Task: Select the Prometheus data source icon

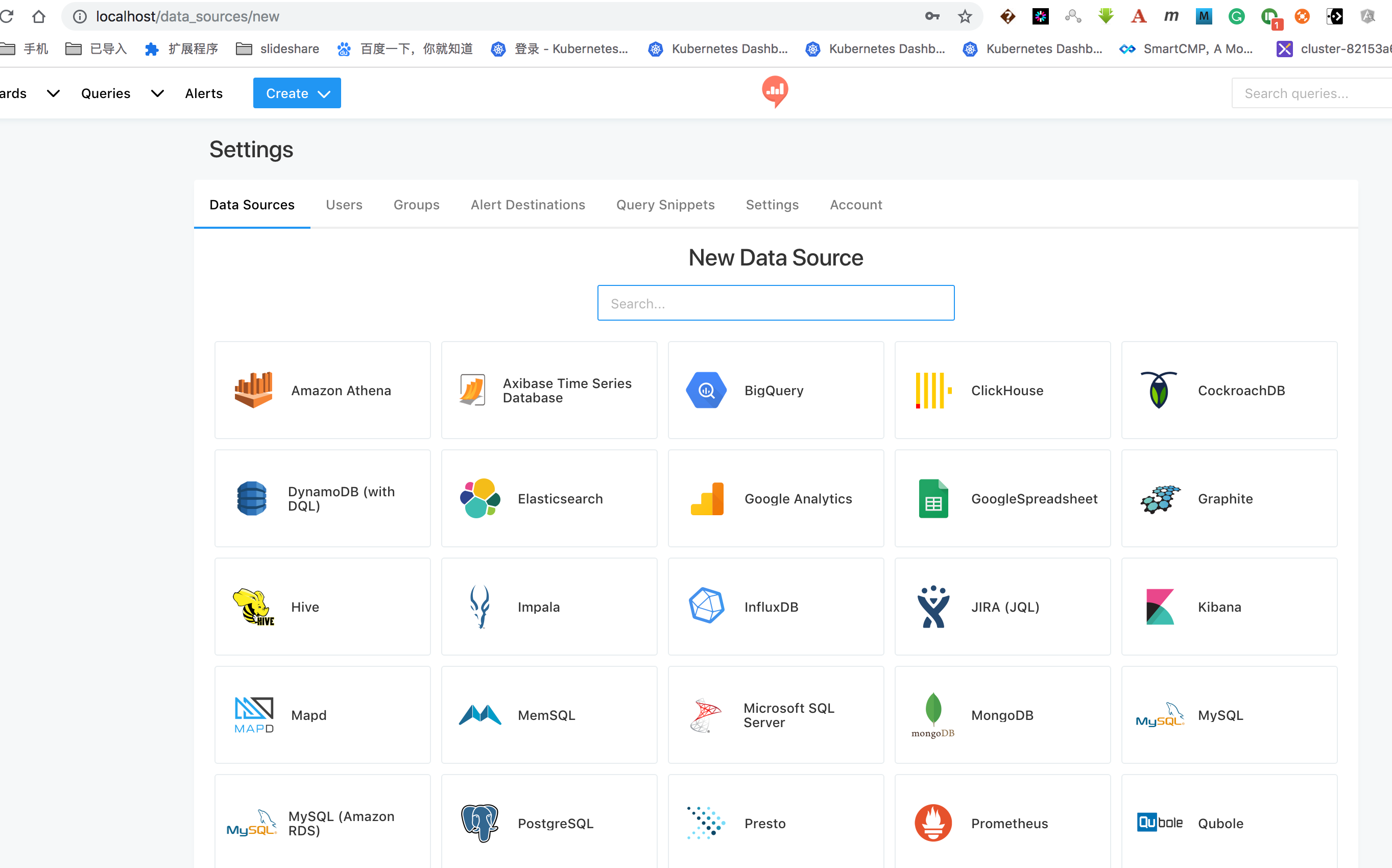Action: pyautogui.click(x=931, y=822)
